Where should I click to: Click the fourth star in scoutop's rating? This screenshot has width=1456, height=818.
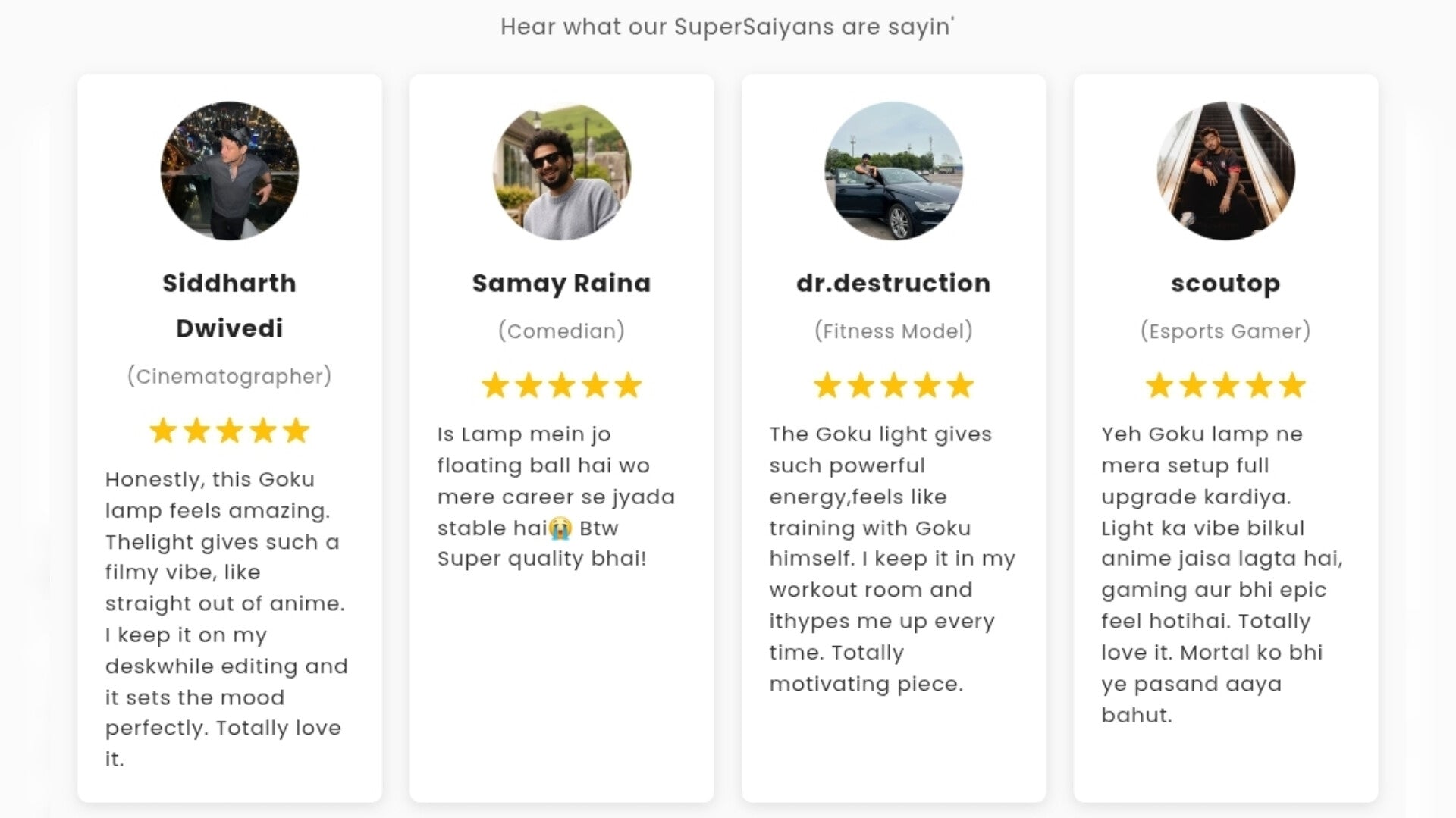pyautogui.click(x=1259, y=386)
